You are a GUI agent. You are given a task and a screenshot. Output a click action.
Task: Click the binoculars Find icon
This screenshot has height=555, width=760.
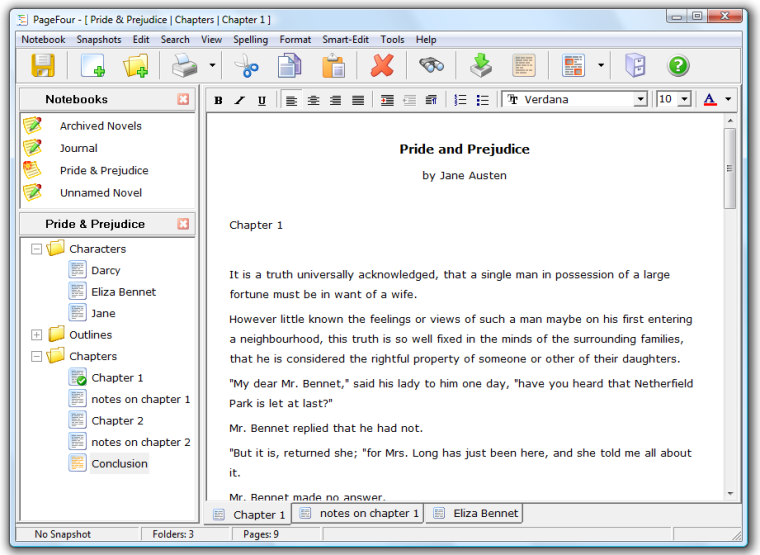[x=431, y=66]
